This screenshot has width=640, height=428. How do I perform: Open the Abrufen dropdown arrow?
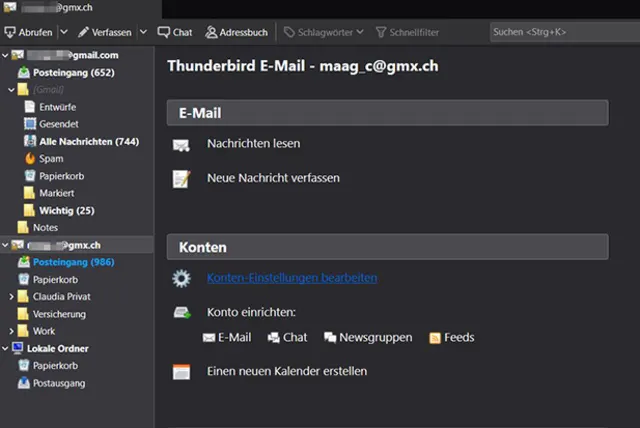tap(64, 32)
